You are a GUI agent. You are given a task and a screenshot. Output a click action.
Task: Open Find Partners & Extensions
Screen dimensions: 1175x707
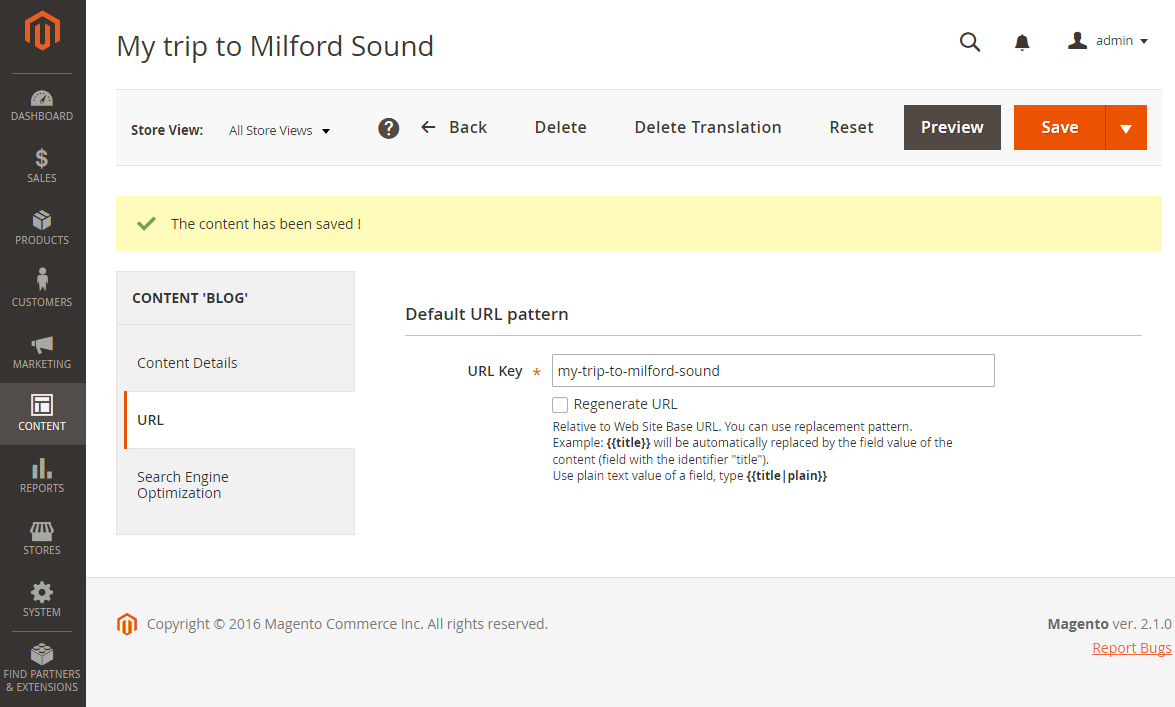42,668
